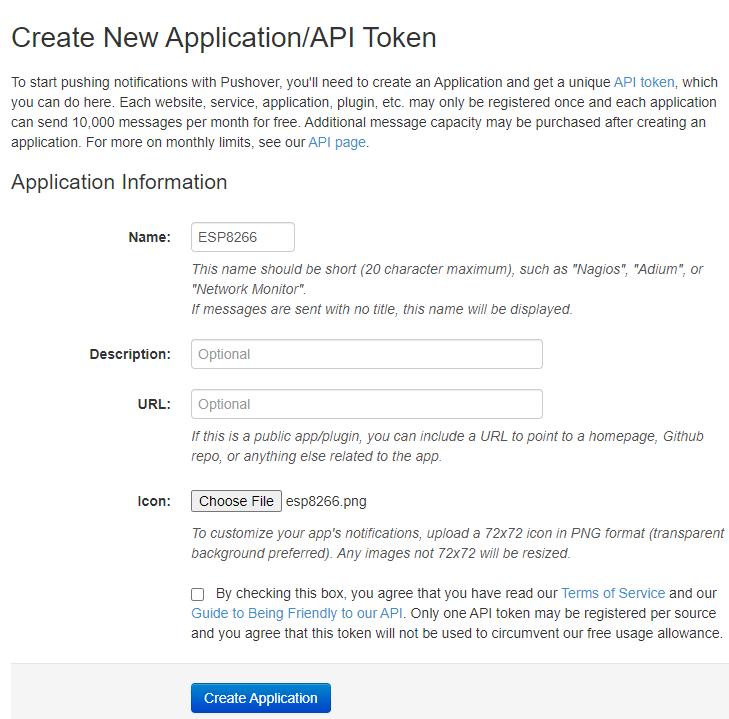Click the "URL:" field label
The height and width of the screenshot is (719, 729).
coord(154,404)
